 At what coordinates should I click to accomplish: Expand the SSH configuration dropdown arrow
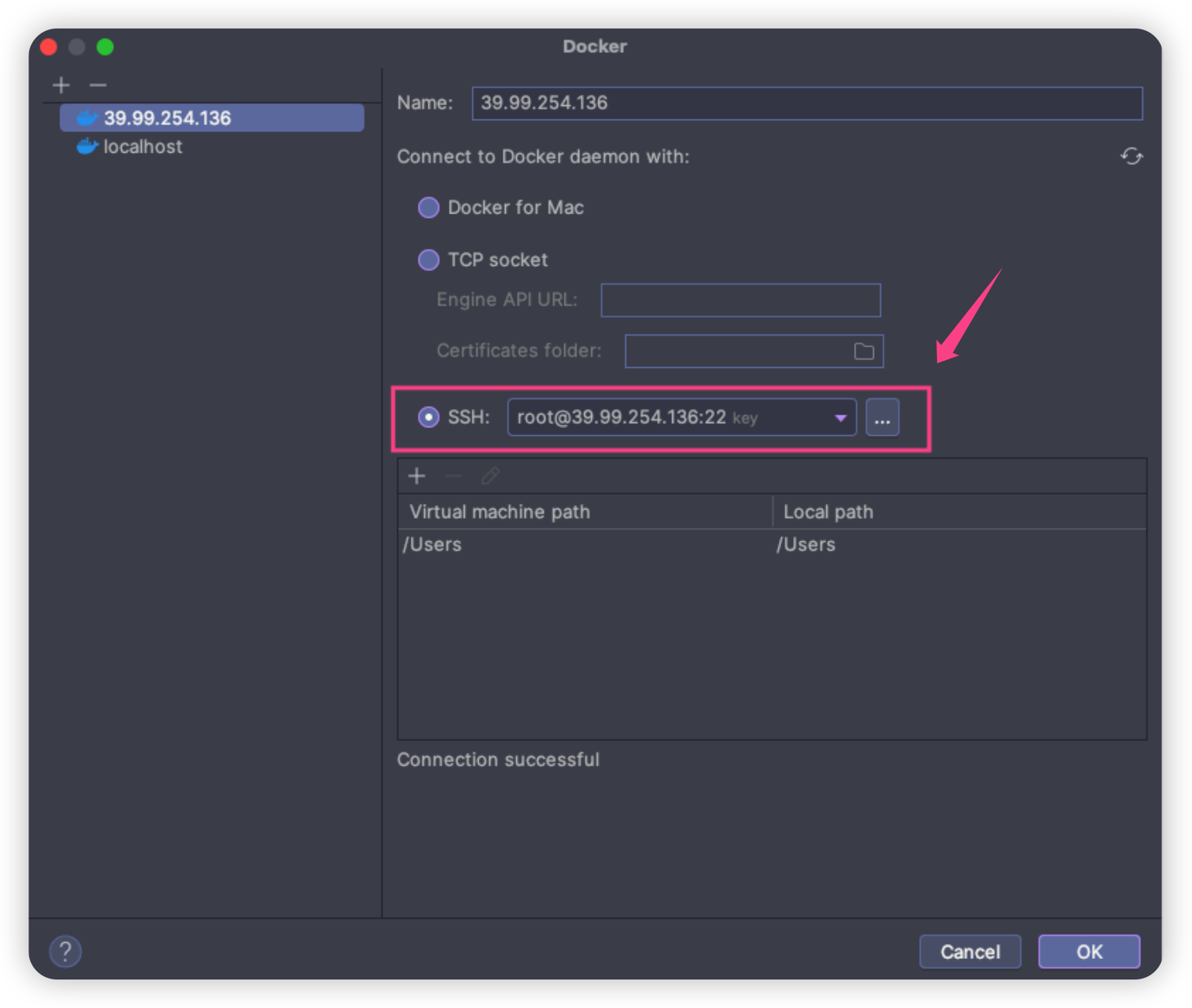840,418
